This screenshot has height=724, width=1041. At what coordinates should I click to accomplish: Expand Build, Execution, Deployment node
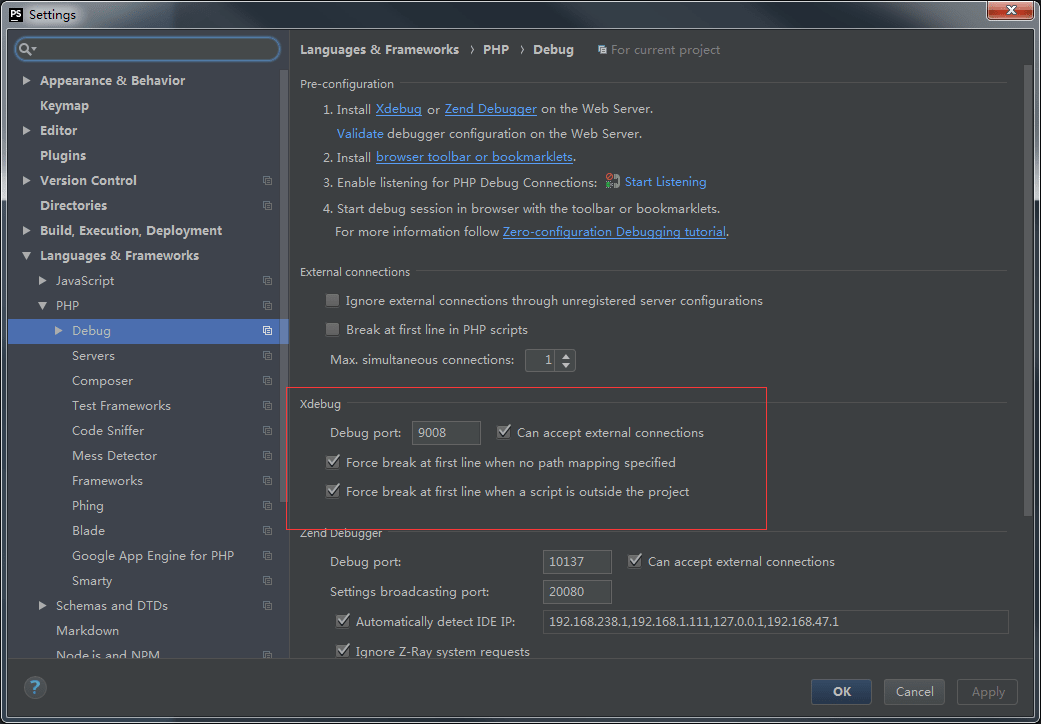(27, 231)
